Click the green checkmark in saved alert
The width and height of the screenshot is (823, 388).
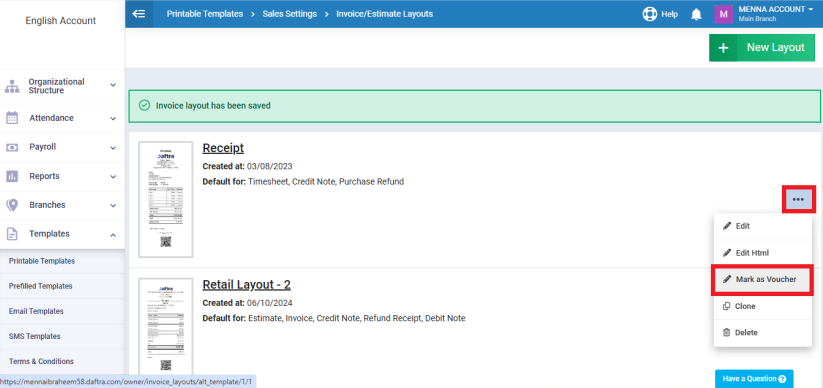(144, 106)
